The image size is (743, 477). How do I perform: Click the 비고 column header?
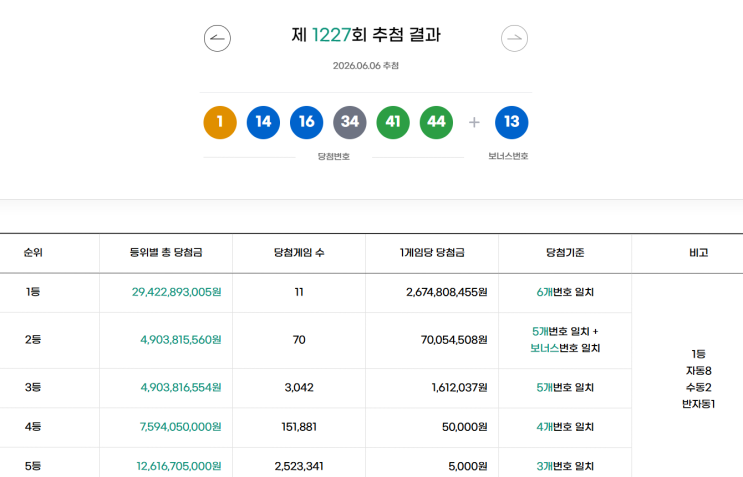point(698,252)
